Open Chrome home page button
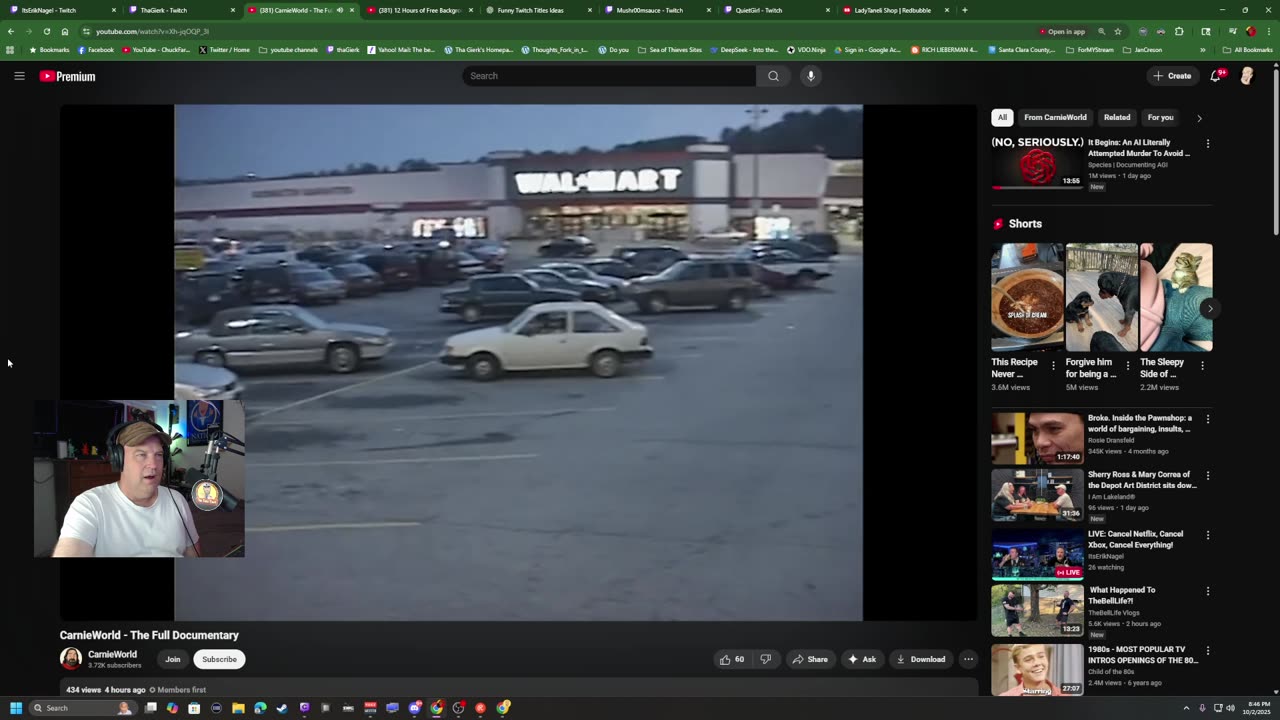1280x720 pixels. (65, 31)
